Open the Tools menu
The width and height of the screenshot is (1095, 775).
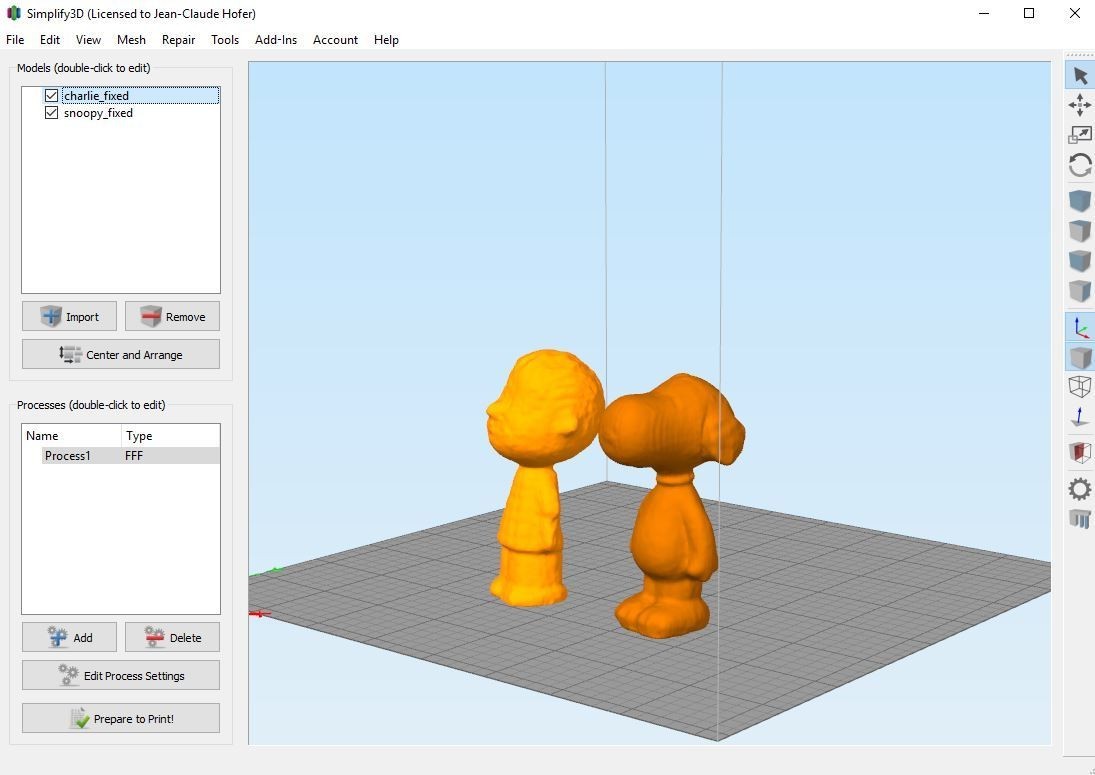225,40
